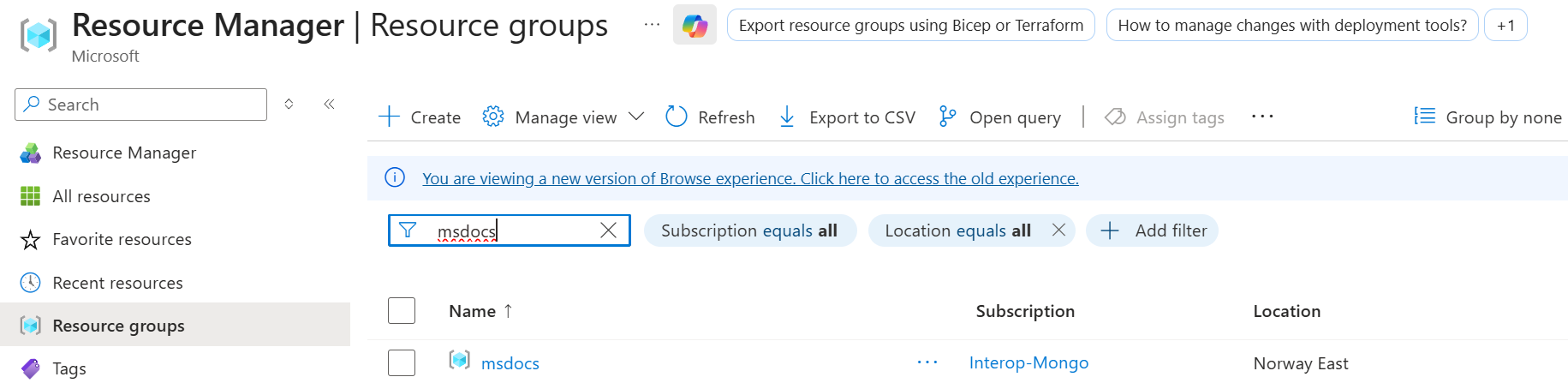Expand the Manage view dropdown
Screen dimensions: 1568x383
[x=636, y=117]
